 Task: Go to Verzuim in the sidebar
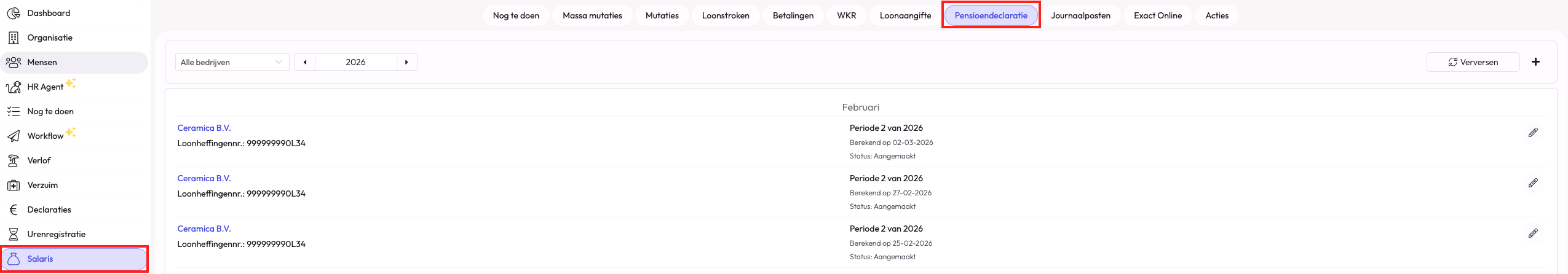click(42, 185)
